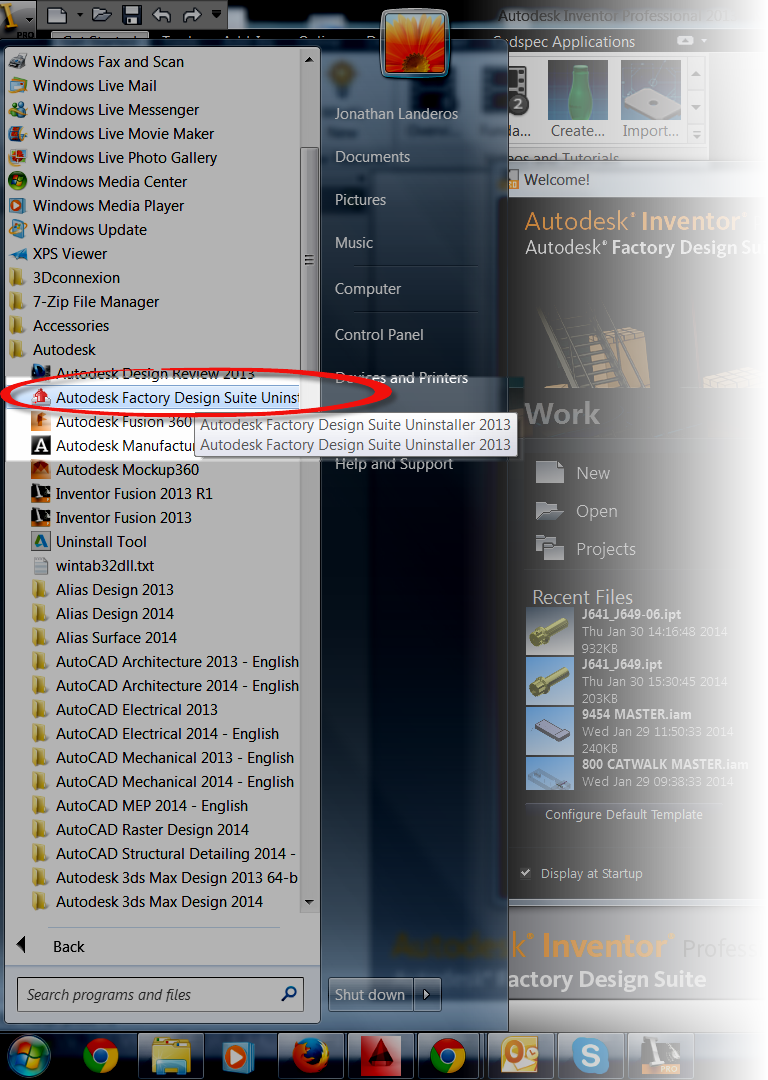The height and width of the screenshot is (1080, 768).
Task: Click the Open folder icon in Inventor toolbar
Action: click(102, 14)
